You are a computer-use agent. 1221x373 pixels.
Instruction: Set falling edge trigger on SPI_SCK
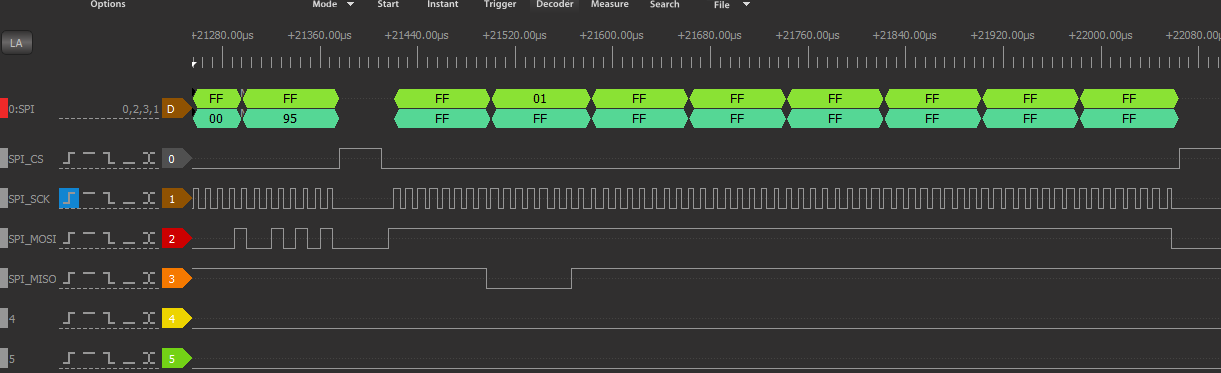(x=108, y=199)
